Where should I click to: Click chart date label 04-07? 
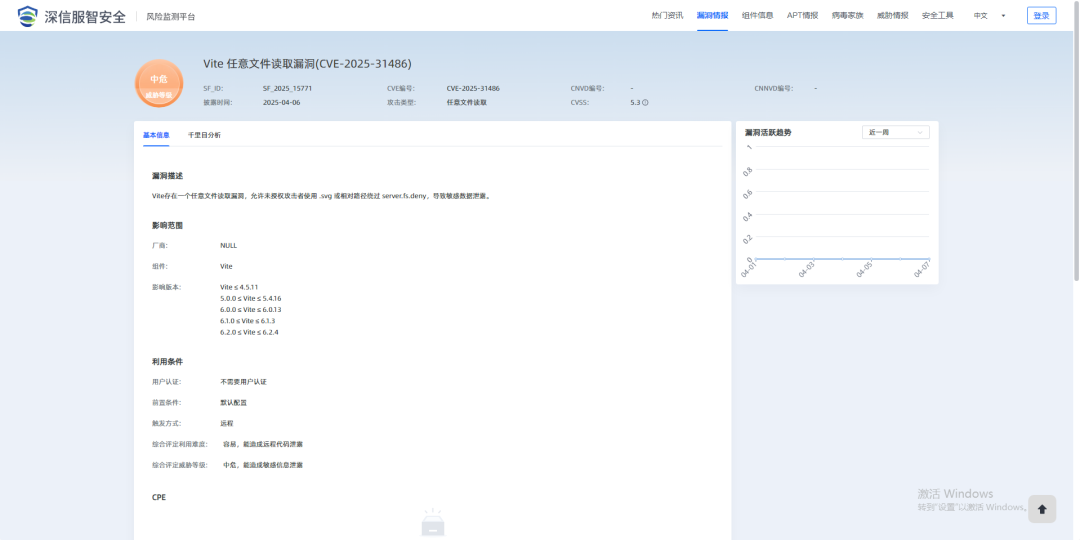[x=922, y=270]
